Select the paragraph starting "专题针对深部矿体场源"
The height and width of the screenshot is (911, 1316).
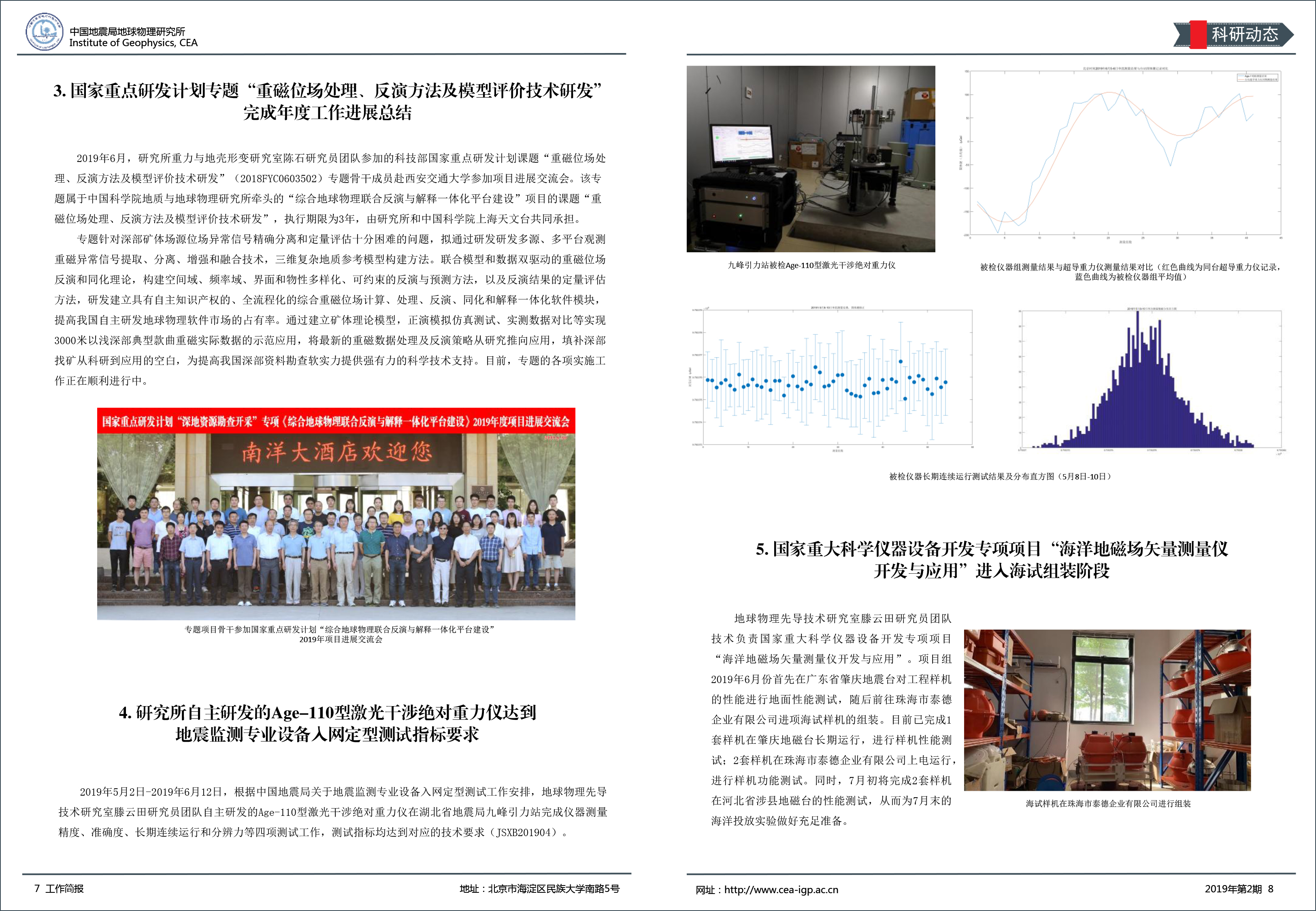pos(330,310)
